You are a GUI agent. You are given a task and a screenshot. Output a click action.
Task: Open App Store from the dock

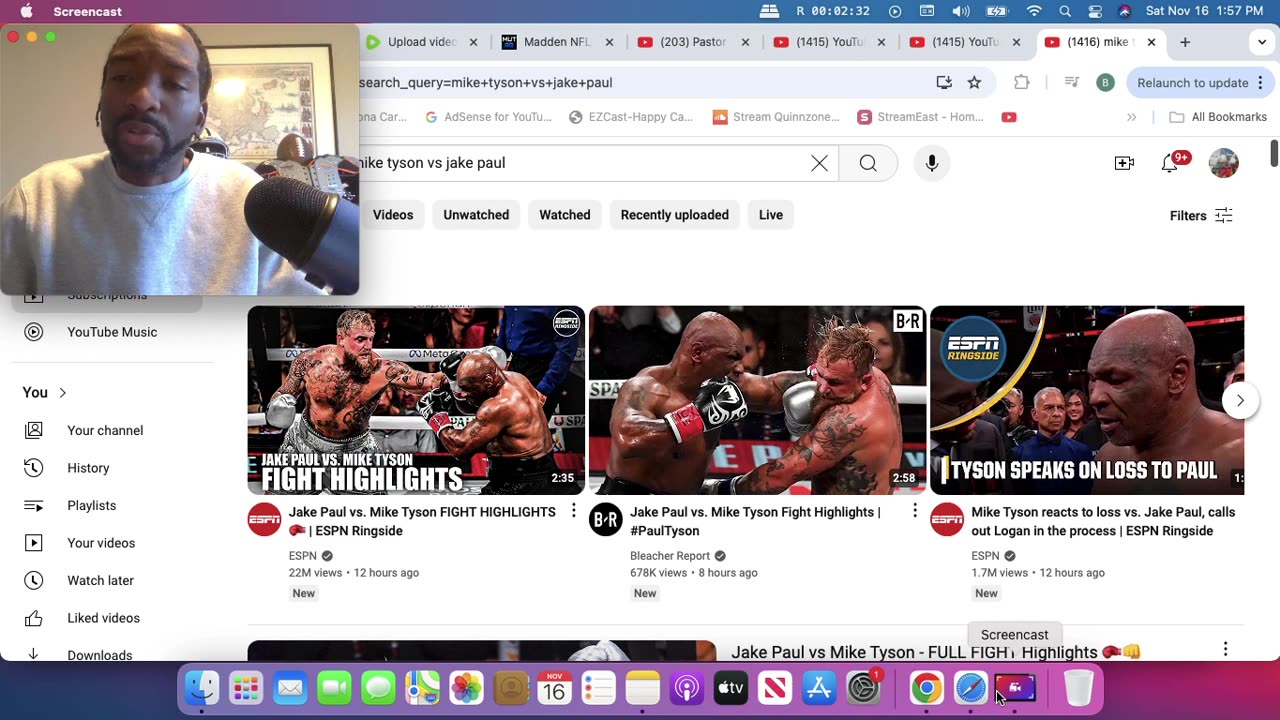[819, 688]
